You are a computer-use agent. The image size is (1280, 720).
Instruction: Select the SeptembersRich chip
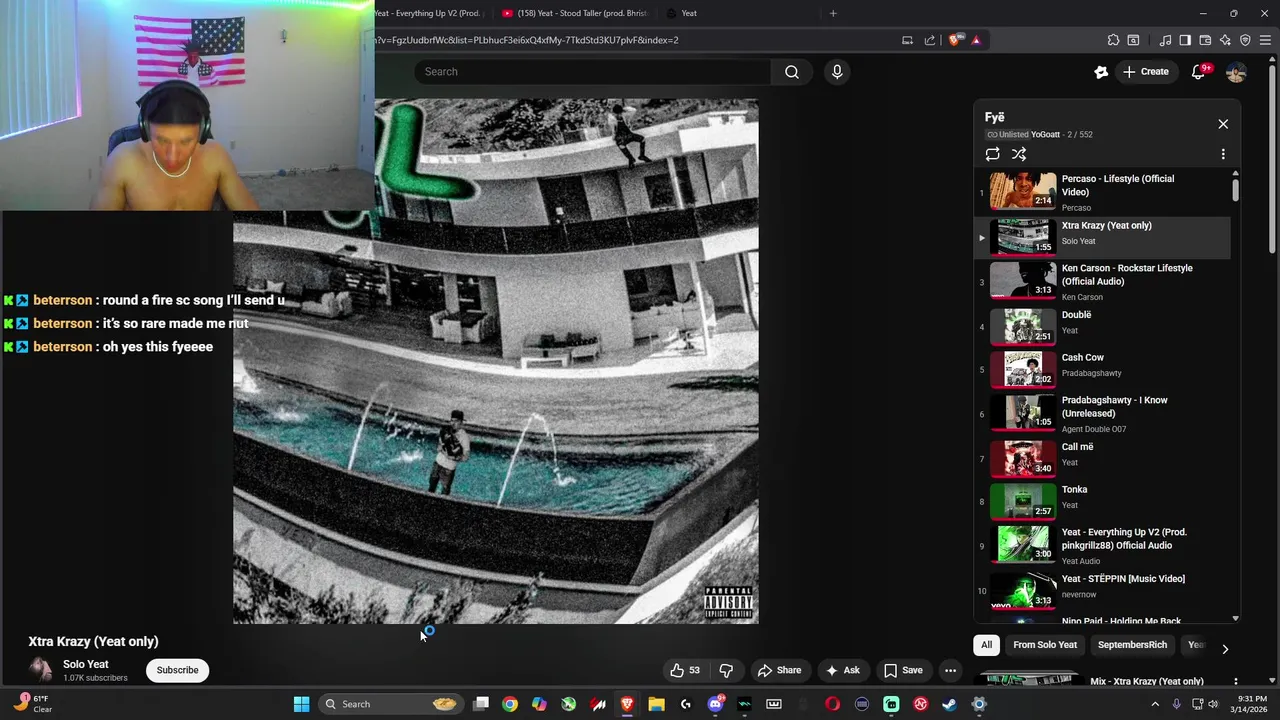coord(1132,645)
